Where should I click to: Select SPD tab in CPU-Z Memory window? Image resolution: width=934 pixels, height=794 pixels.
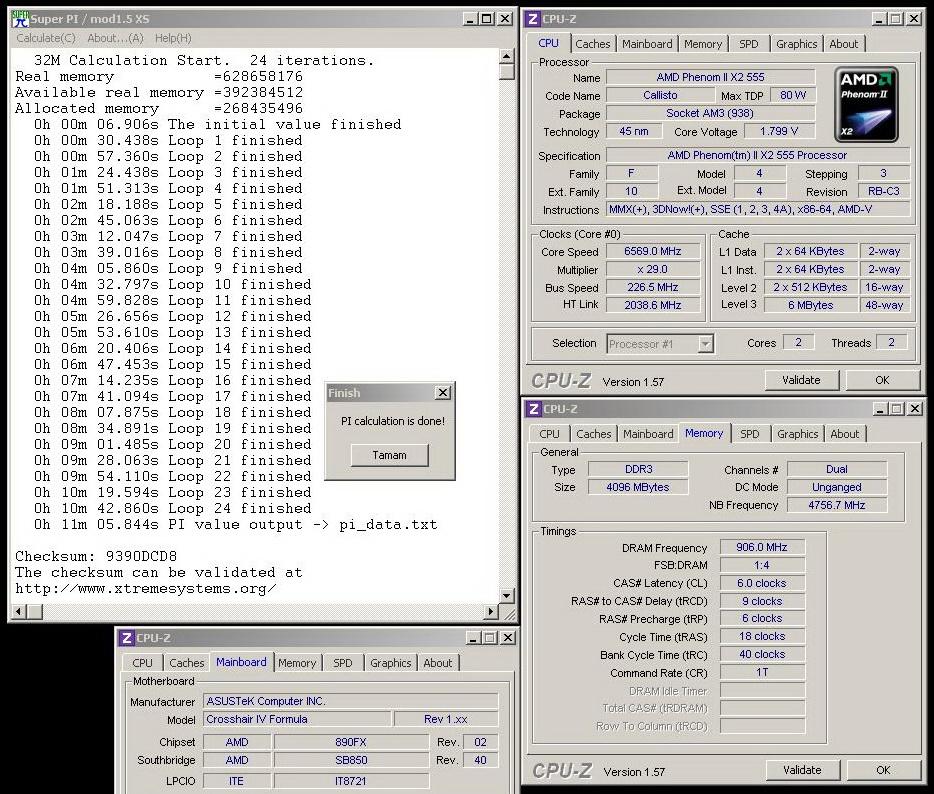pyautogui.click(x=749, y=434)
